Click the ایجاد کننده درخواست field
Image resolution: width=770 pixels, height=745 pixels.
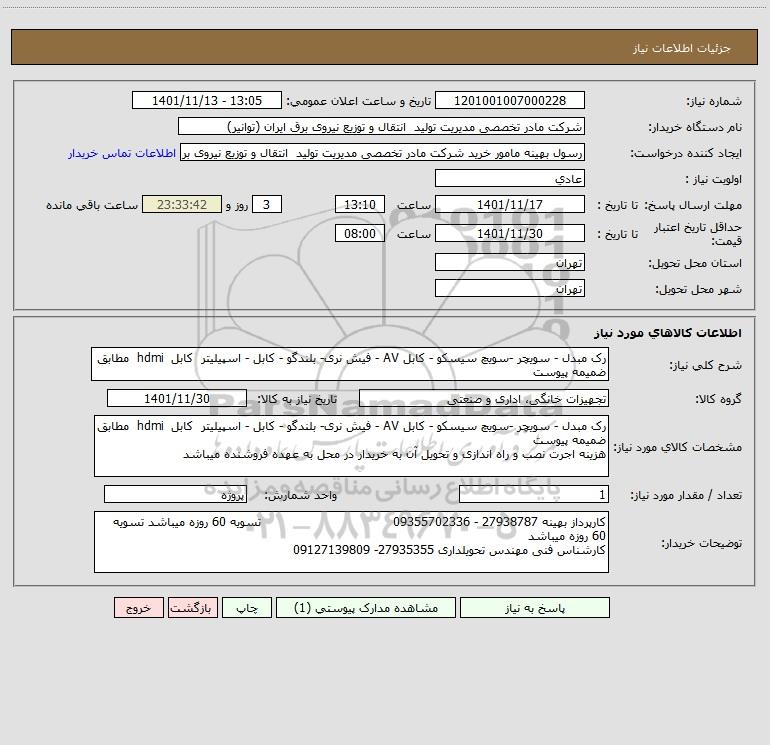382,152
